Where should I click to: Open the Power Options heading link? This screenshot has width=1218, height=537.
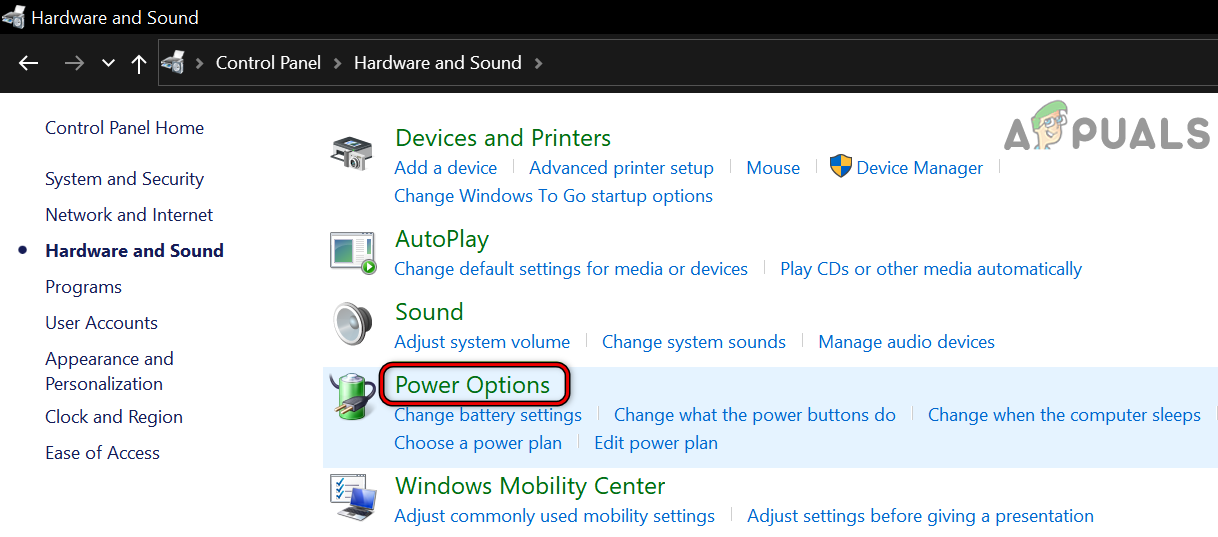(472, 385)
